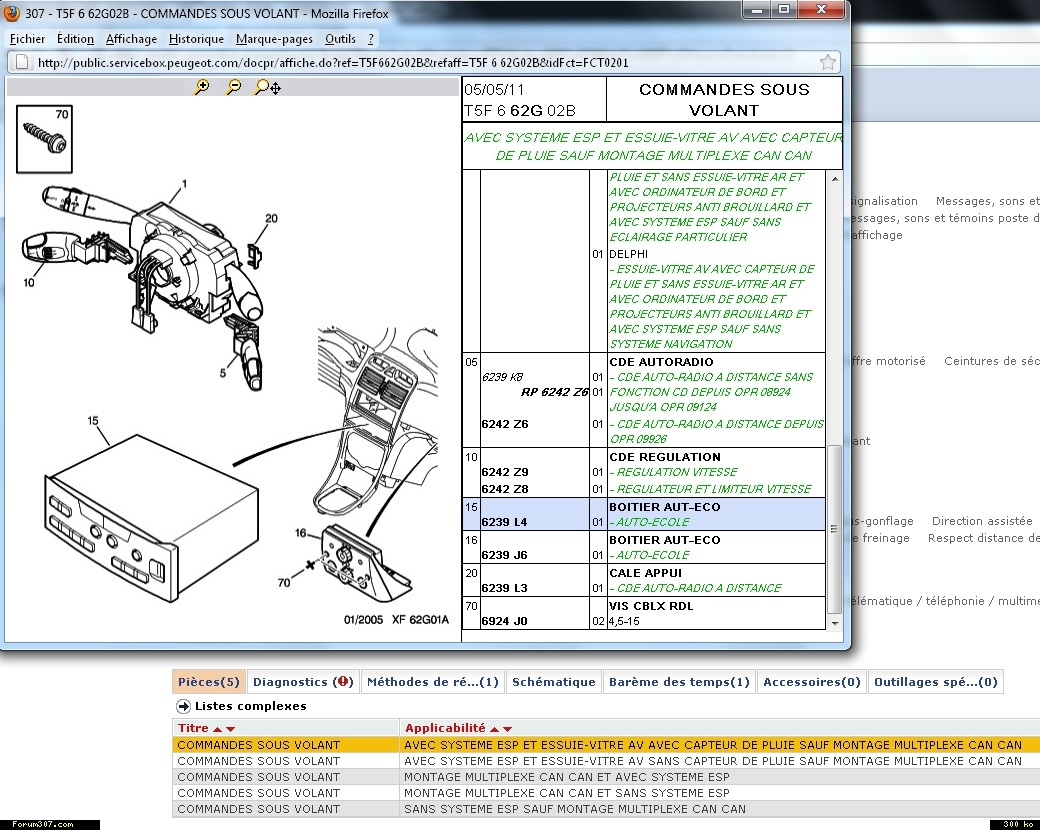Image resolution: width=1040 pixels, height=830 pixels.
Task: Click the URL address field
Action: coord(424,62)
